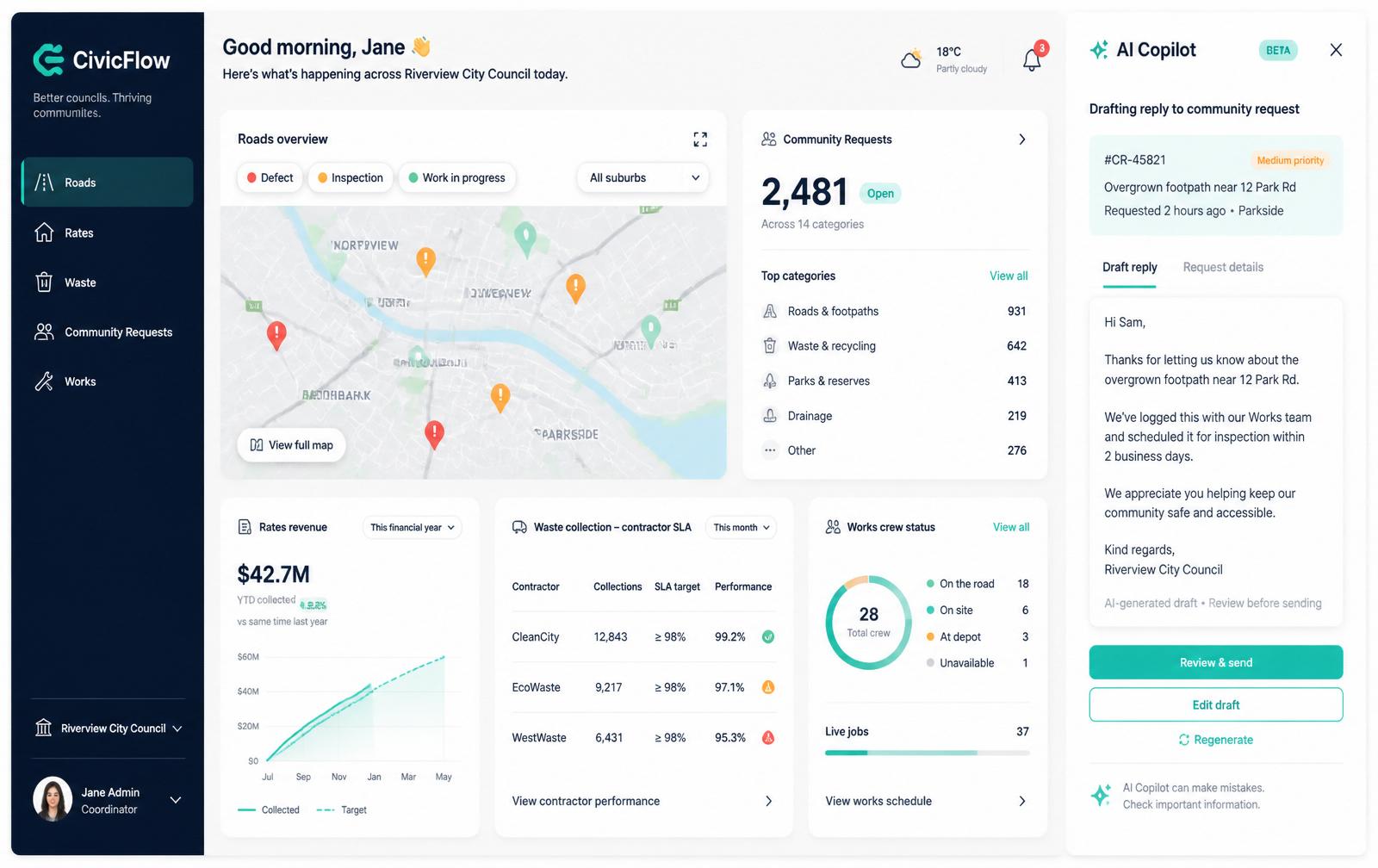Click the Edit draft button
Image resolution: width=1378 pixels, height=868 pixels.
1215,704
